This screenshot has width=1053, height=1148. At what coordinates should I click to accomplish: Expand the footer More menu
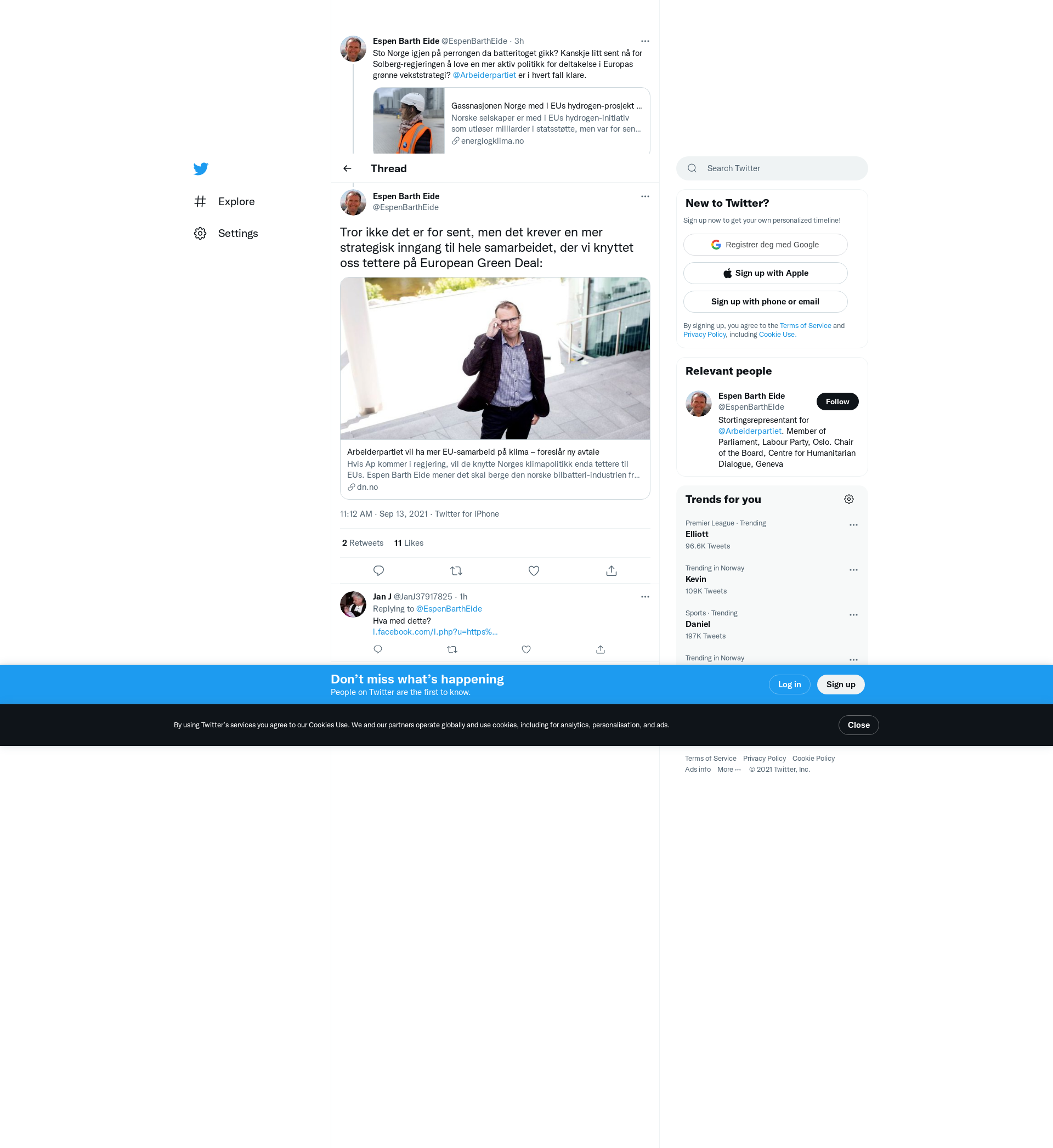coord(729,770)
